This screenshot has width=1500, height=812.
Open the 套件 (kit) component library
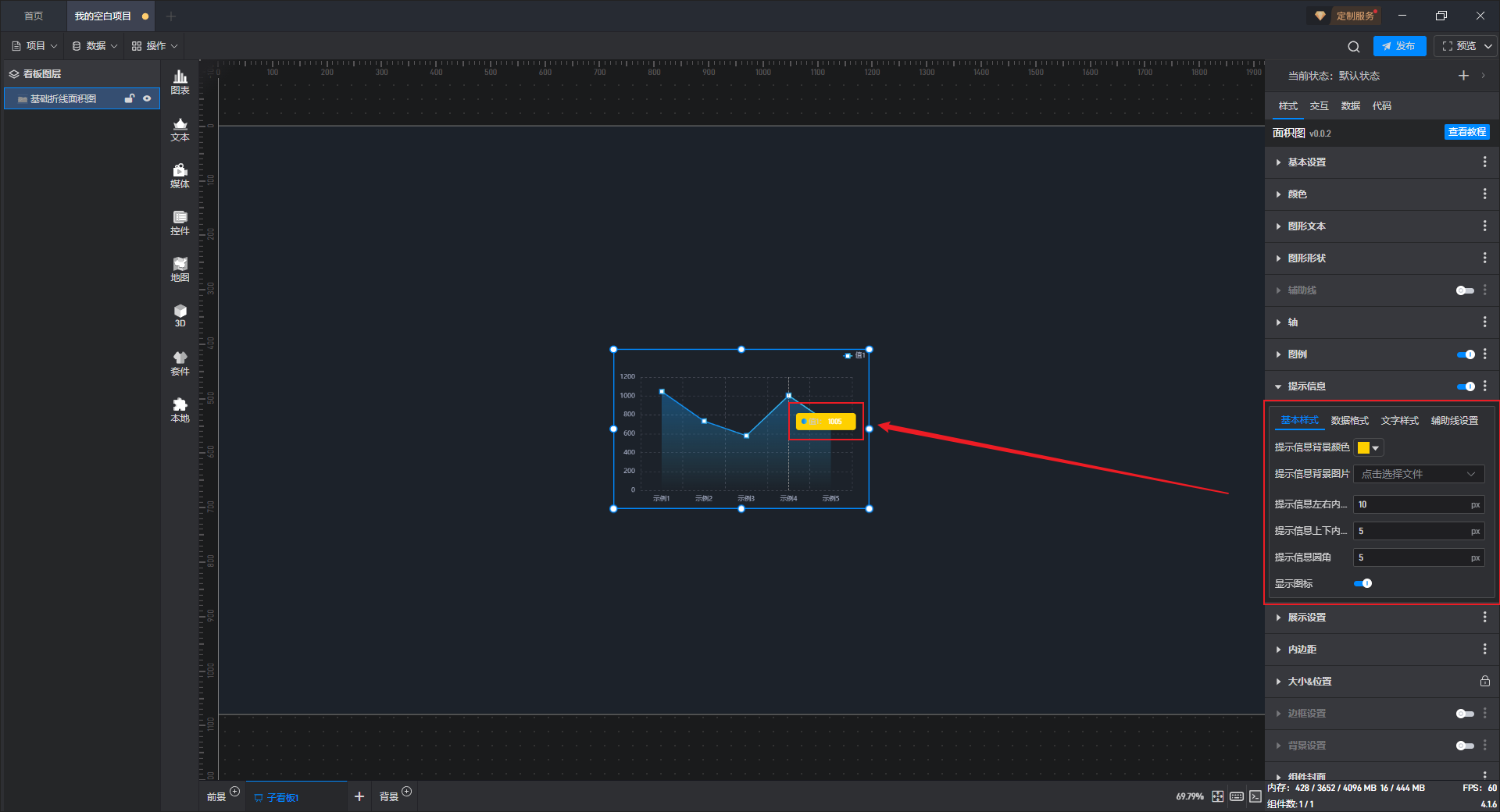tap(180, 363)
